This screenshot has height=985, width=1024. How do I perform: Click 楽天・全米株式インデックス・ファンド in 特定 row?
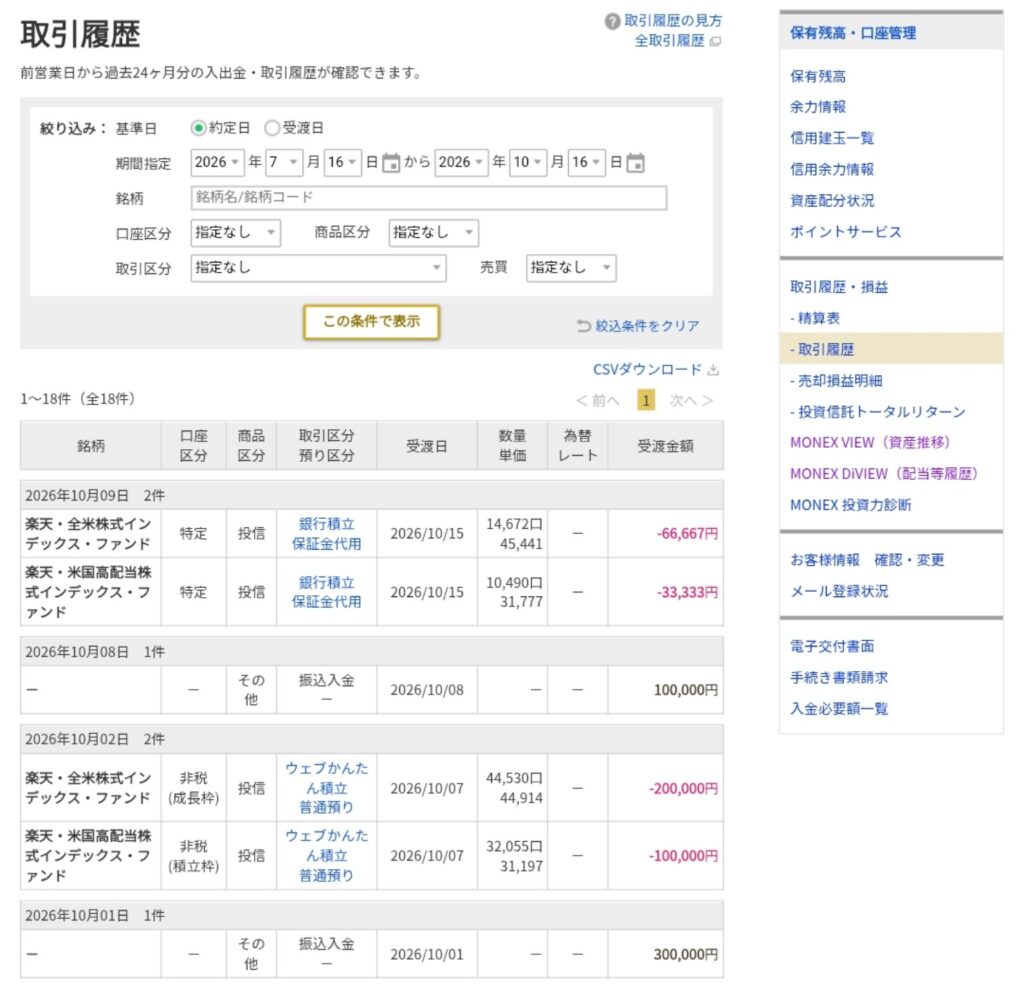point(88,534)
